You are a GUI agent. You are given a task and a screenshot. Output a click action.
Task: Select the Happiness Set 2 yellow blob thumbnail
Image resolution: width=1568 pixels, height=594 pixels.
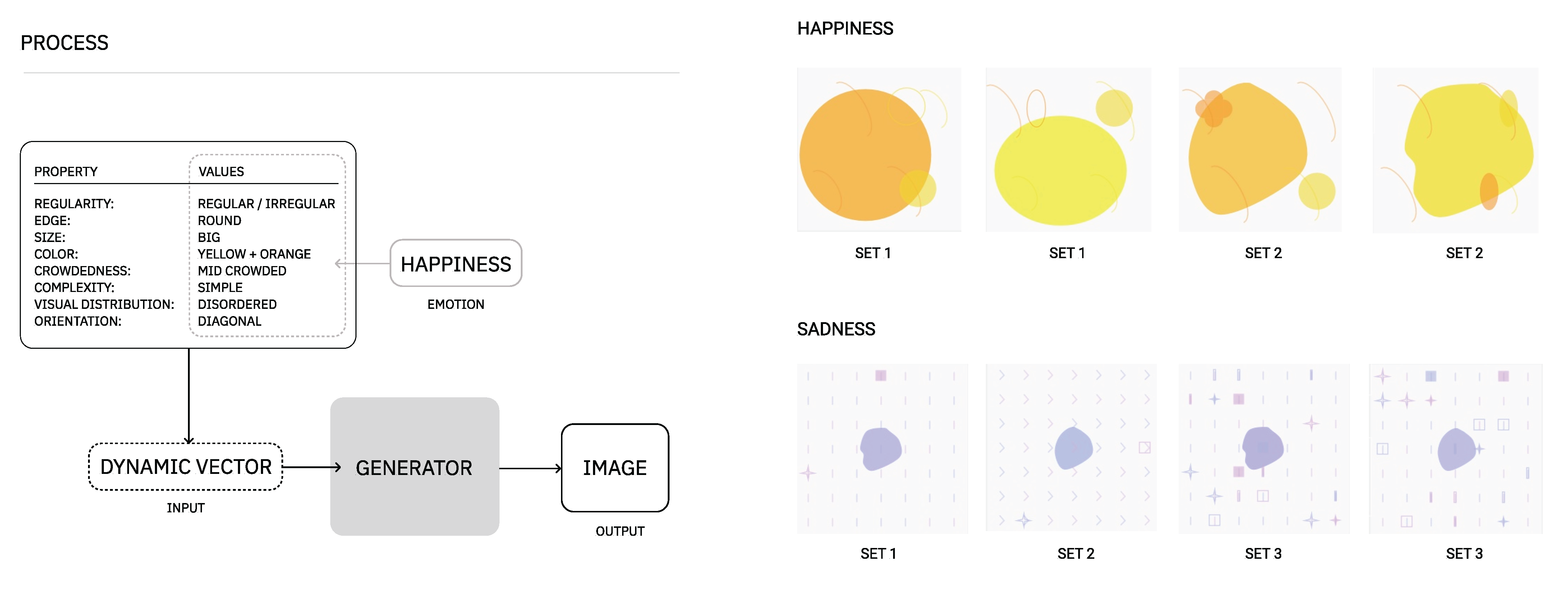[x=1455, y=150]
